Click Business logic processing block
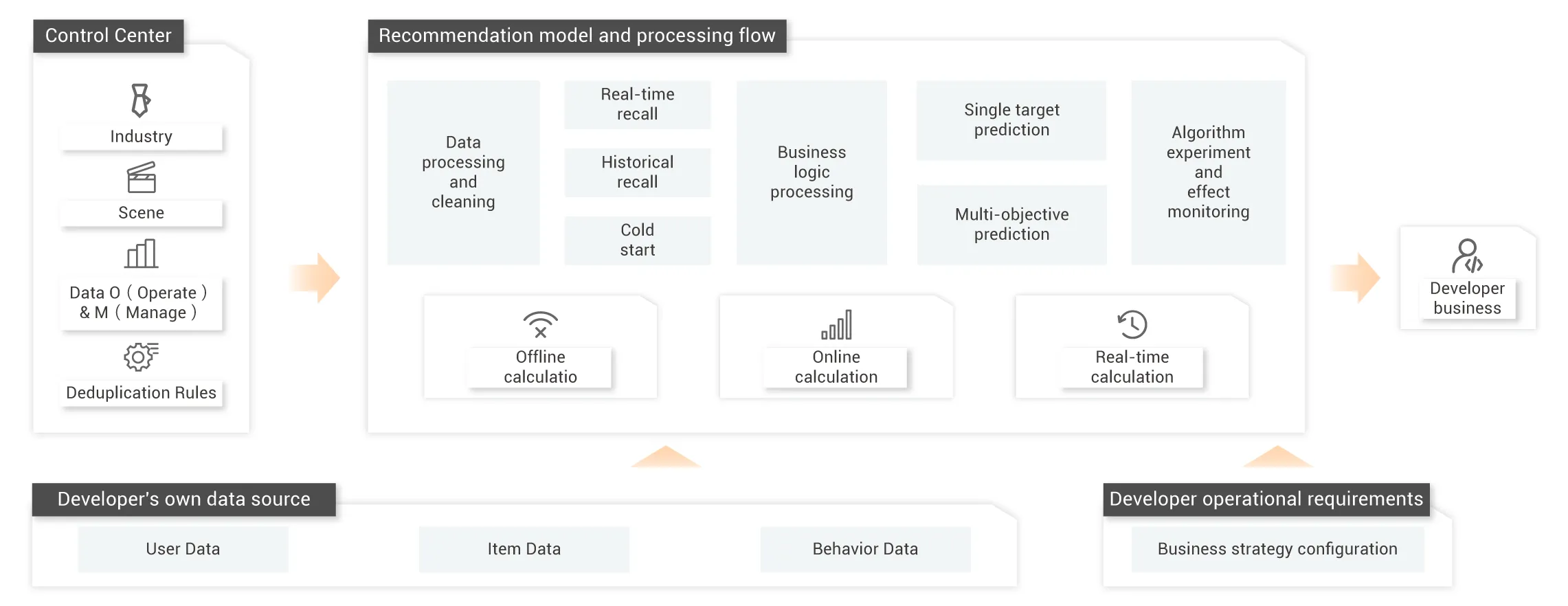The height and width of the screenshot is (606, 1568). tap(811, 172)
